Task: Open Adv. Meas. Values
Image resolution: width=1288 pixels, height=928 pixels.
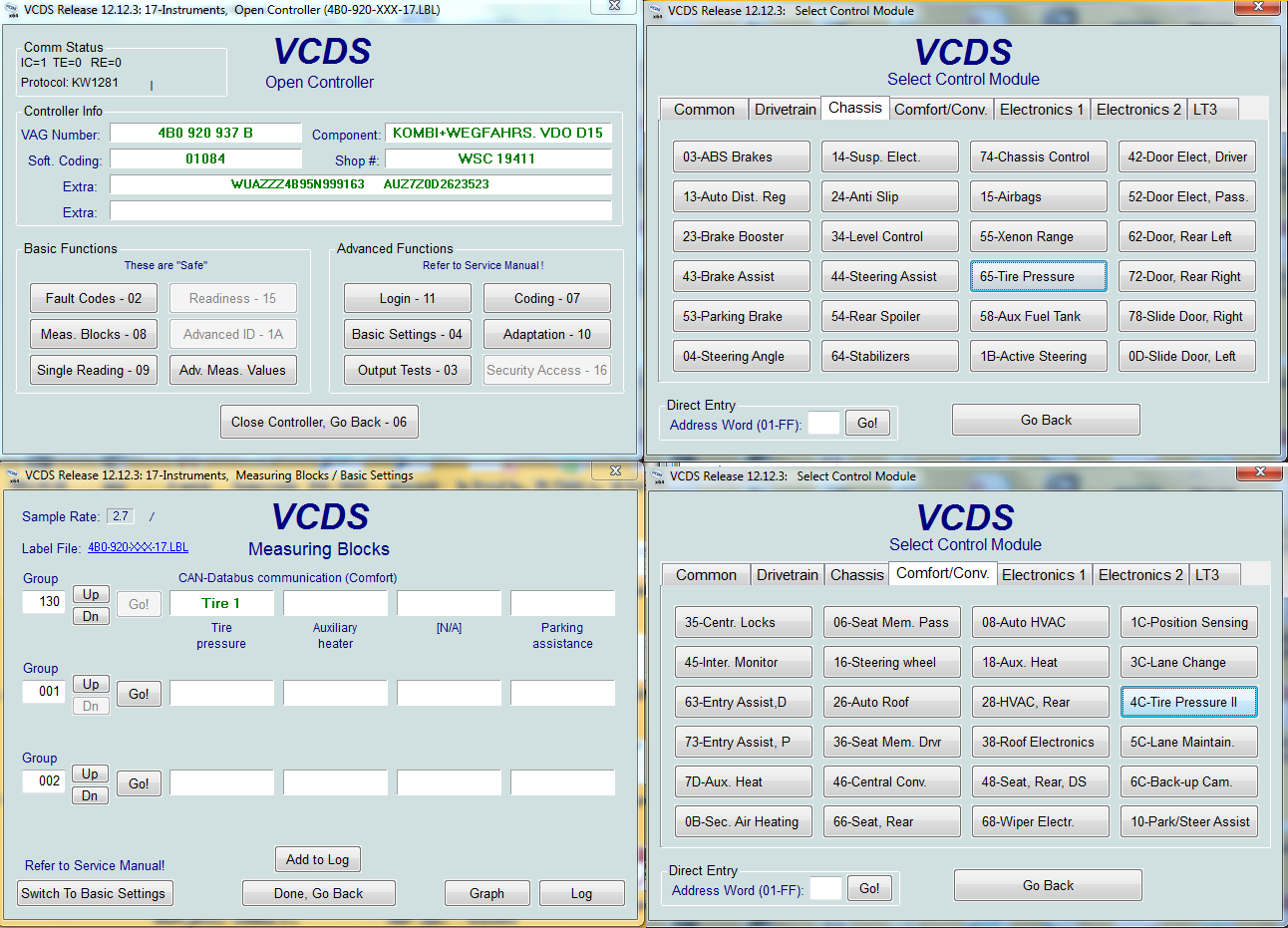Action: (233, 370)
